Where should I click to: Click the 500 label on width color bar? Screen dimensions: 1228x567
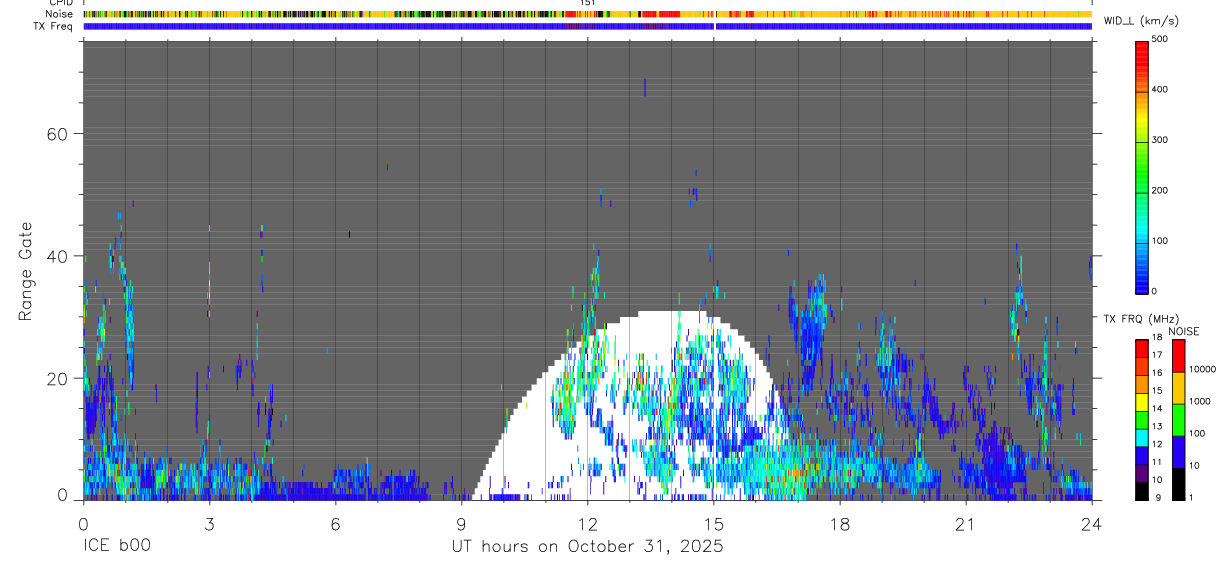[1160, 39]
